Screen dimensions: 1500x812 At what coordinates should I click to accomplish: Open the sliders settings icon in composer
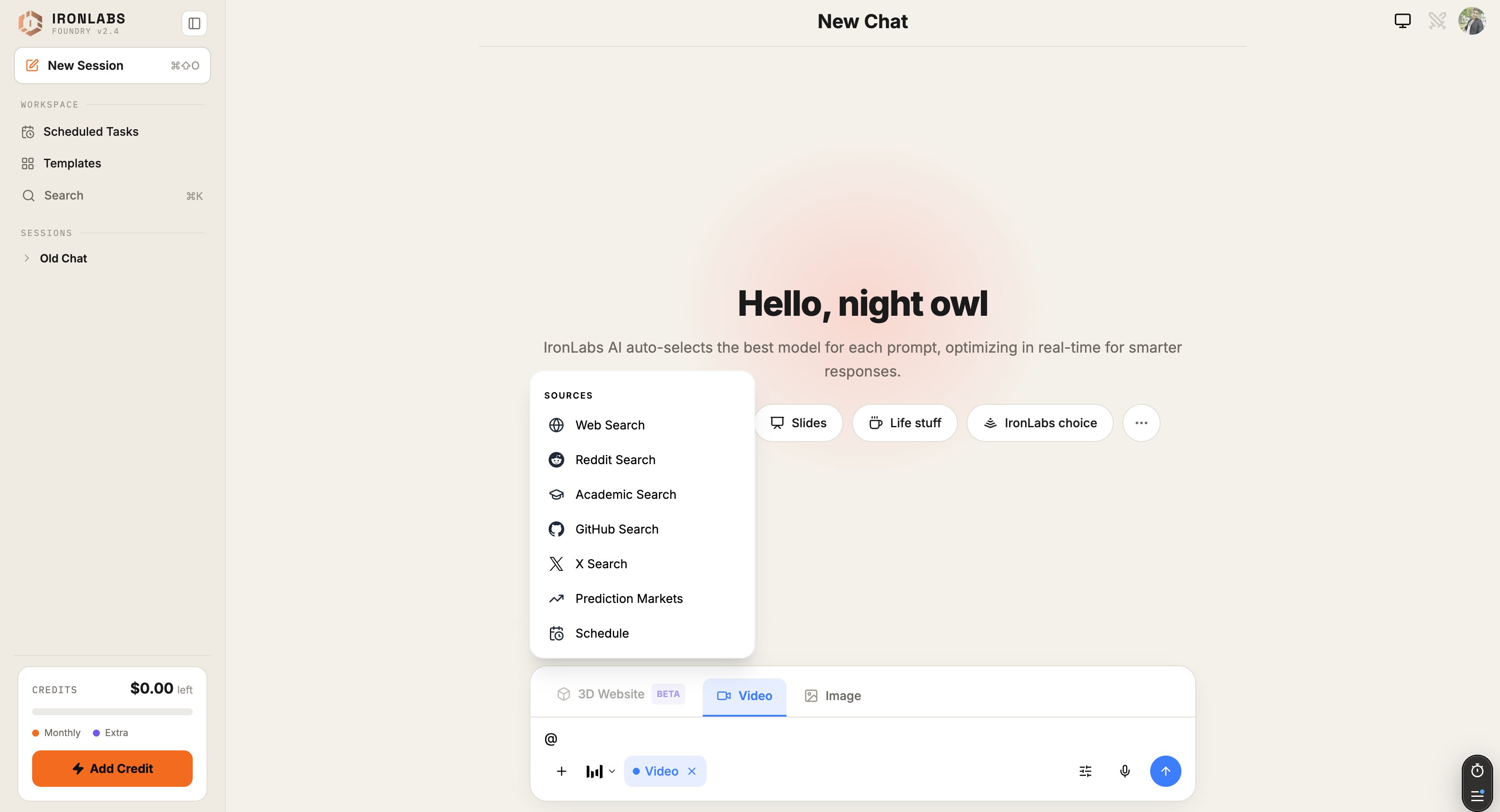pos(1086,771)
